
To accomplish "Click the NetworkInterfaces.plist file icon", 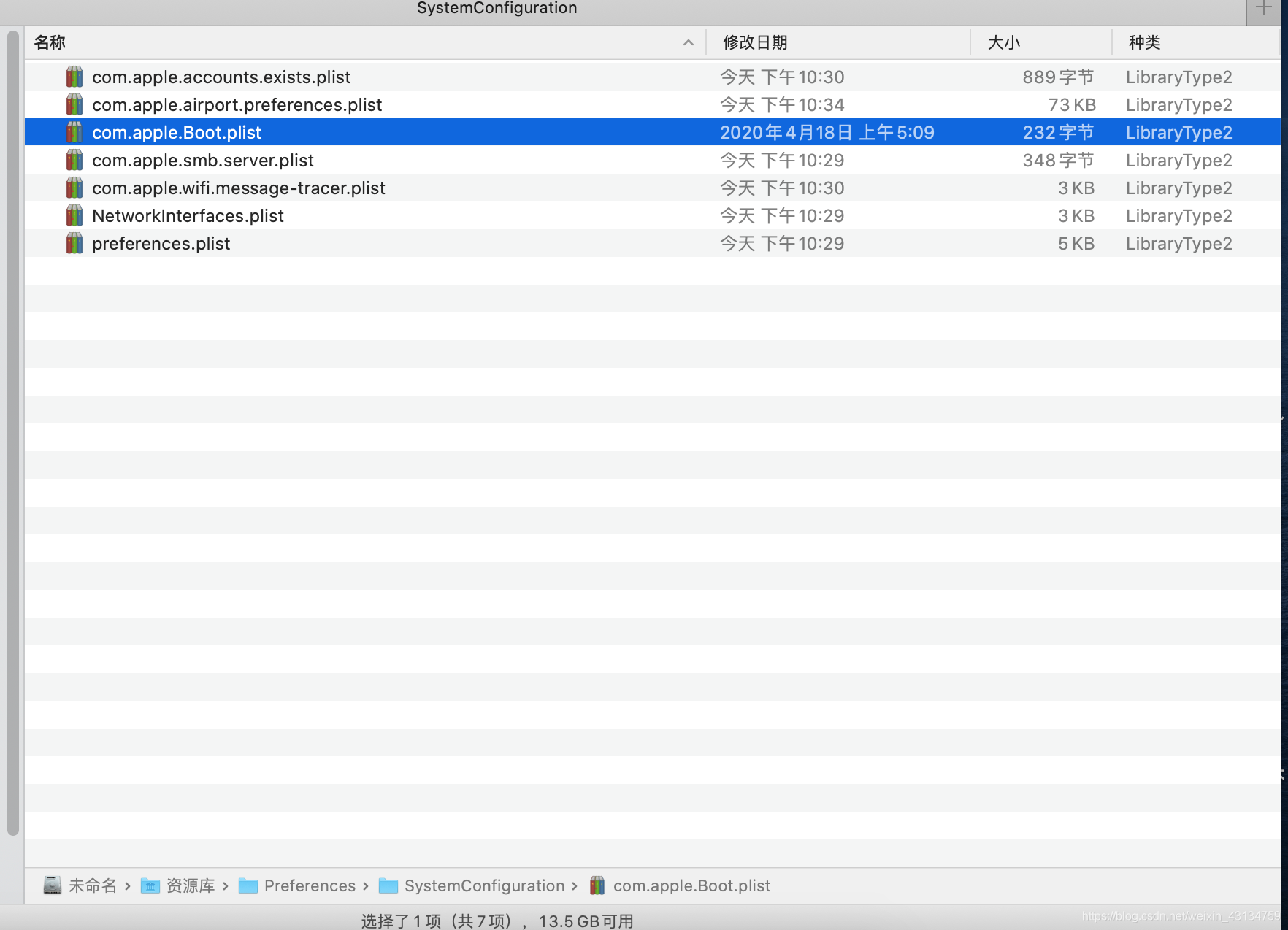I will pyautogui.click(x=74, y=215).
